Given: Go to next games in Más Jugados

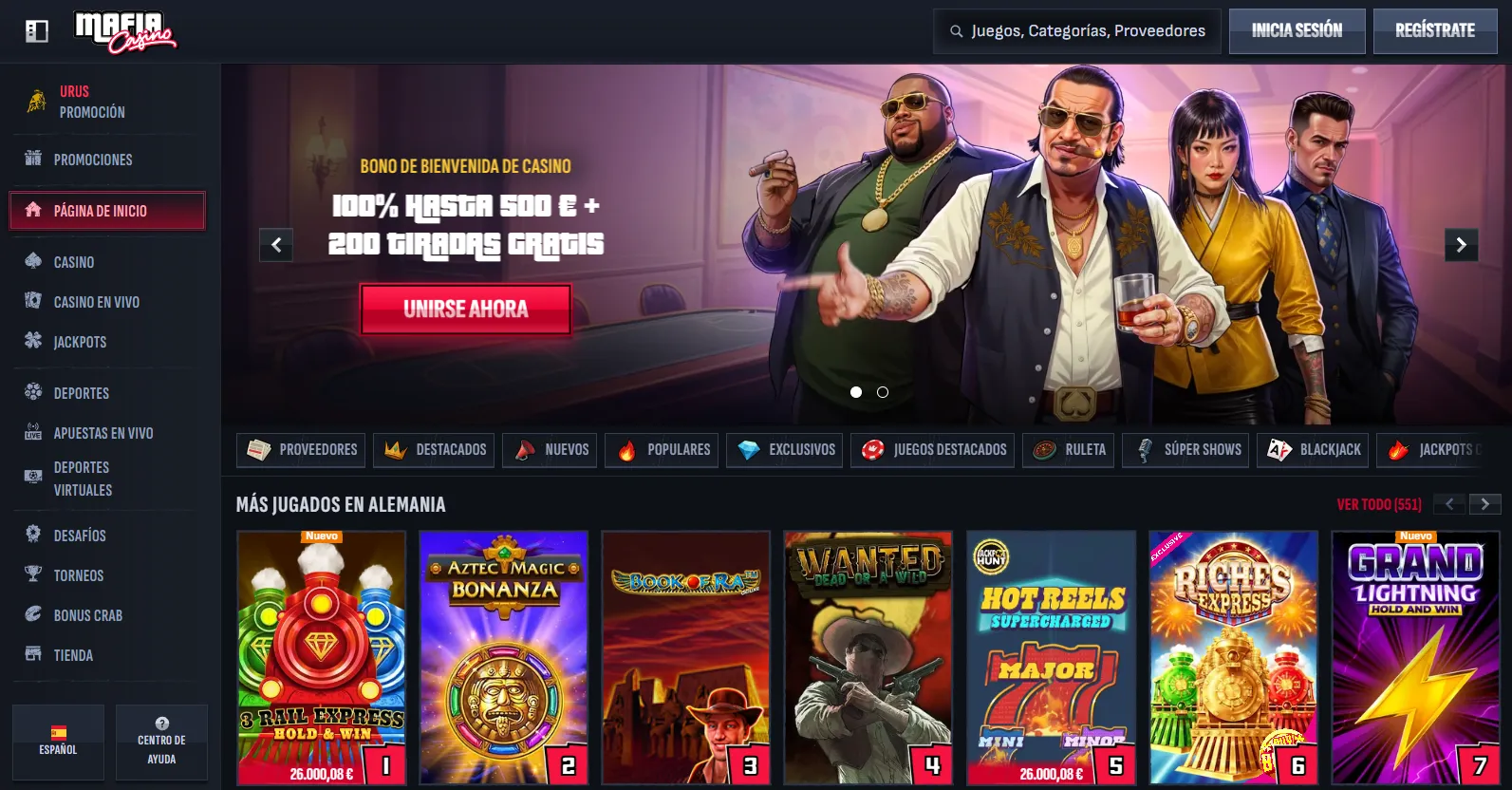Looking at the screenshot, I should pos(1484,504).
